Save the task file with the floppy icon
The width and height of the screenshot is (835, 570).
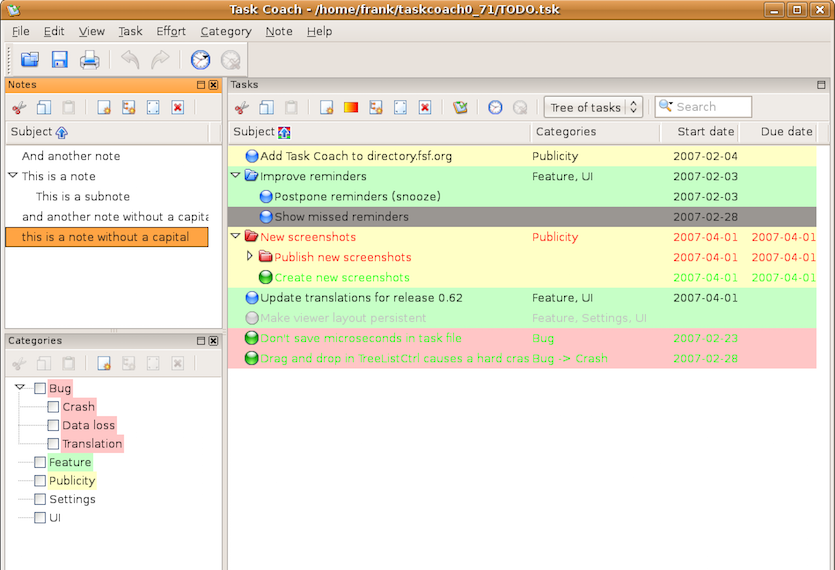click(x=59, y=60)
